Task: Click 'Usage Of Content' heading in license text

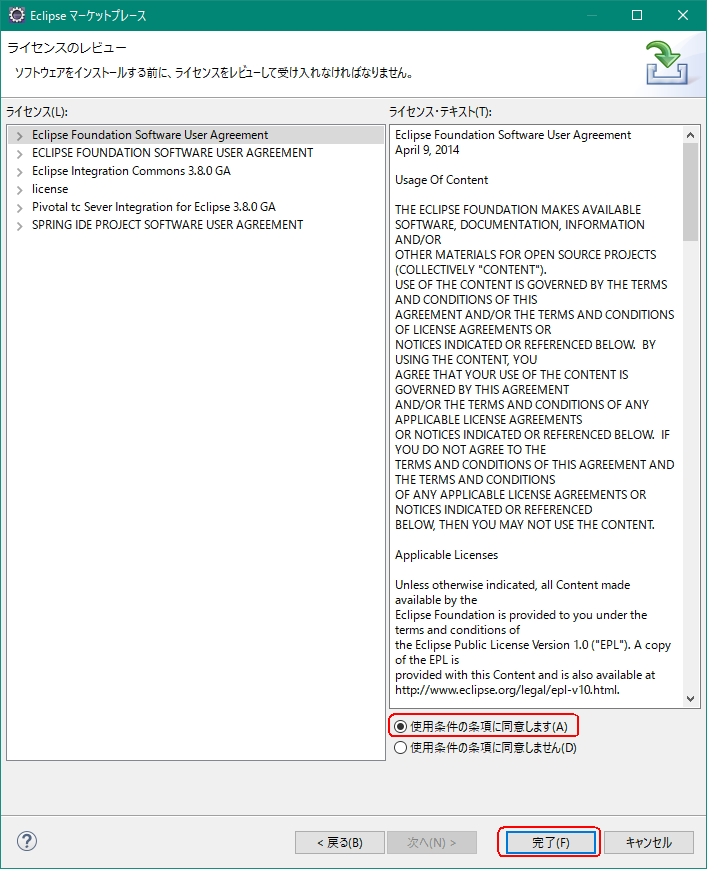Action: coord(442,180)
